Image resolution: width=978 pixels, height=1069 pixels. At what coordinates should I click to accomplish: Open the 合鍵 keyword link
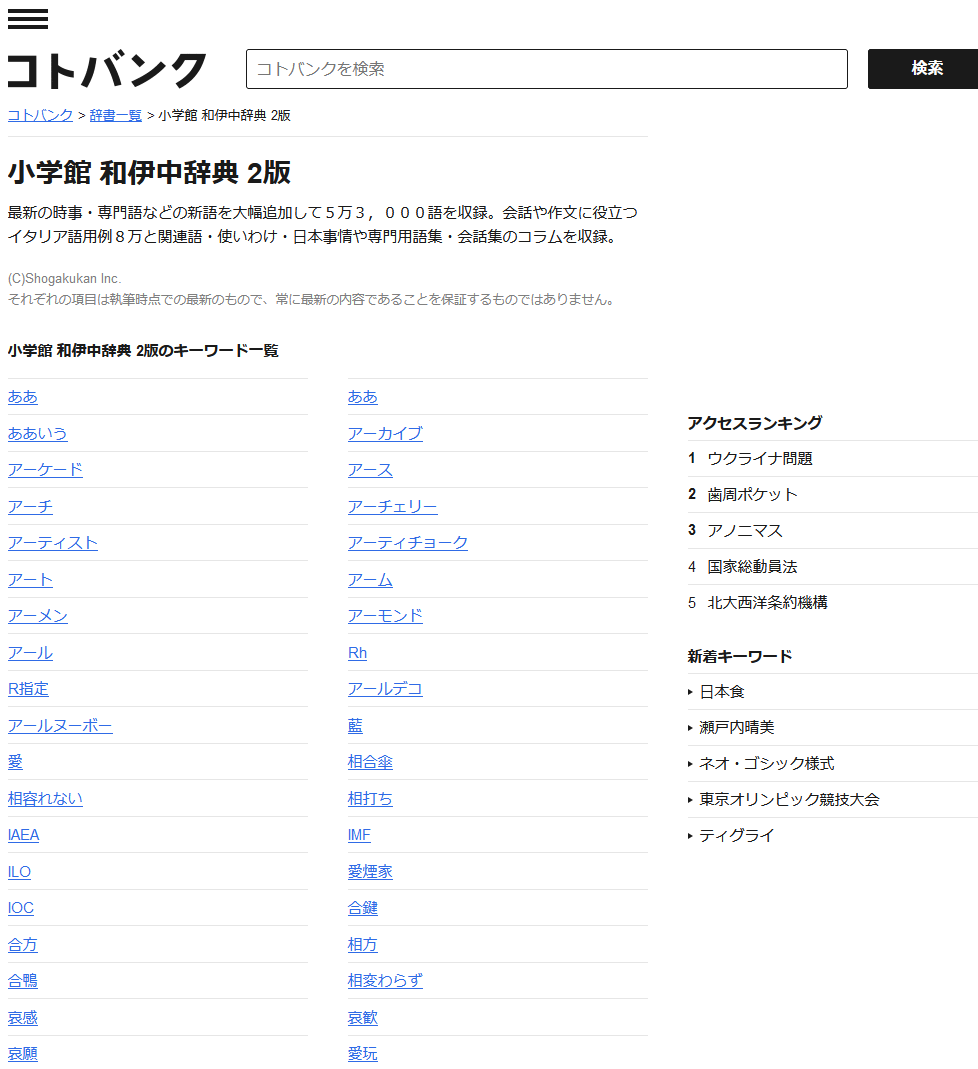click(363, 908)
